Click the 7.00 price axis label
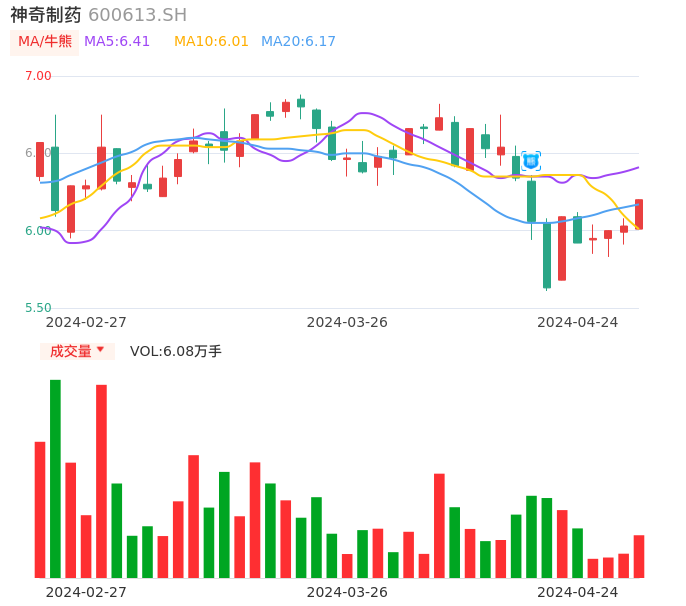The height and width of the screenshot is (606, 686). (x=38, y=76)
